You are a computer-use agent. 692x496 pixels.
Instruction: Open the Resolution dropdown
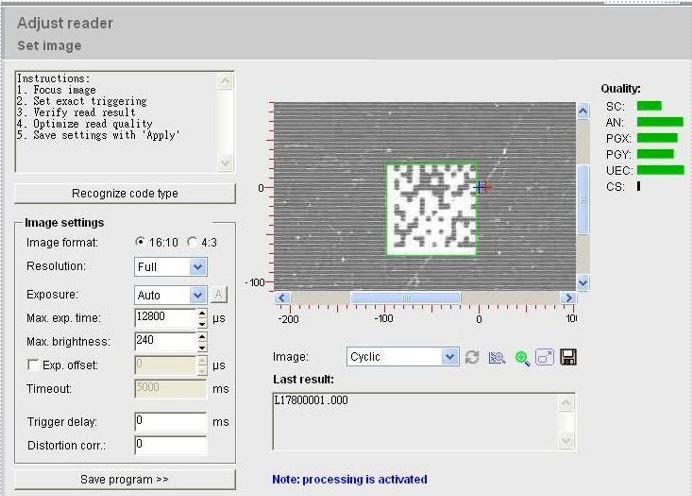tap(198, 267)
